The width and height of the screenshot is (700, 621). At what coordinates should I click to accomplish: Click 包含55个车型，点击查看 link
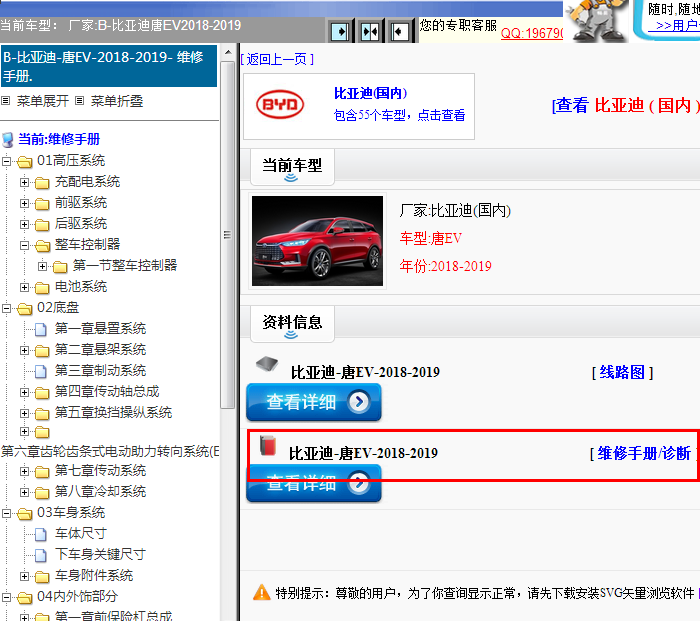coord(399,115)
